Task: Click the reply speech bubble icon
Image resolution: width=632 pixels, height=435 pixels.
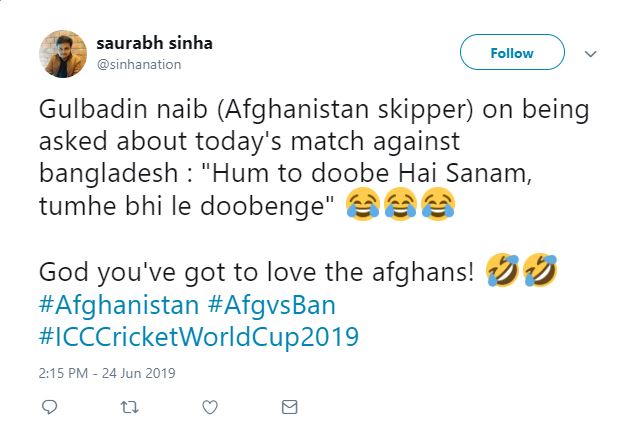Action: pyautogui.click(x=50, y=408)
